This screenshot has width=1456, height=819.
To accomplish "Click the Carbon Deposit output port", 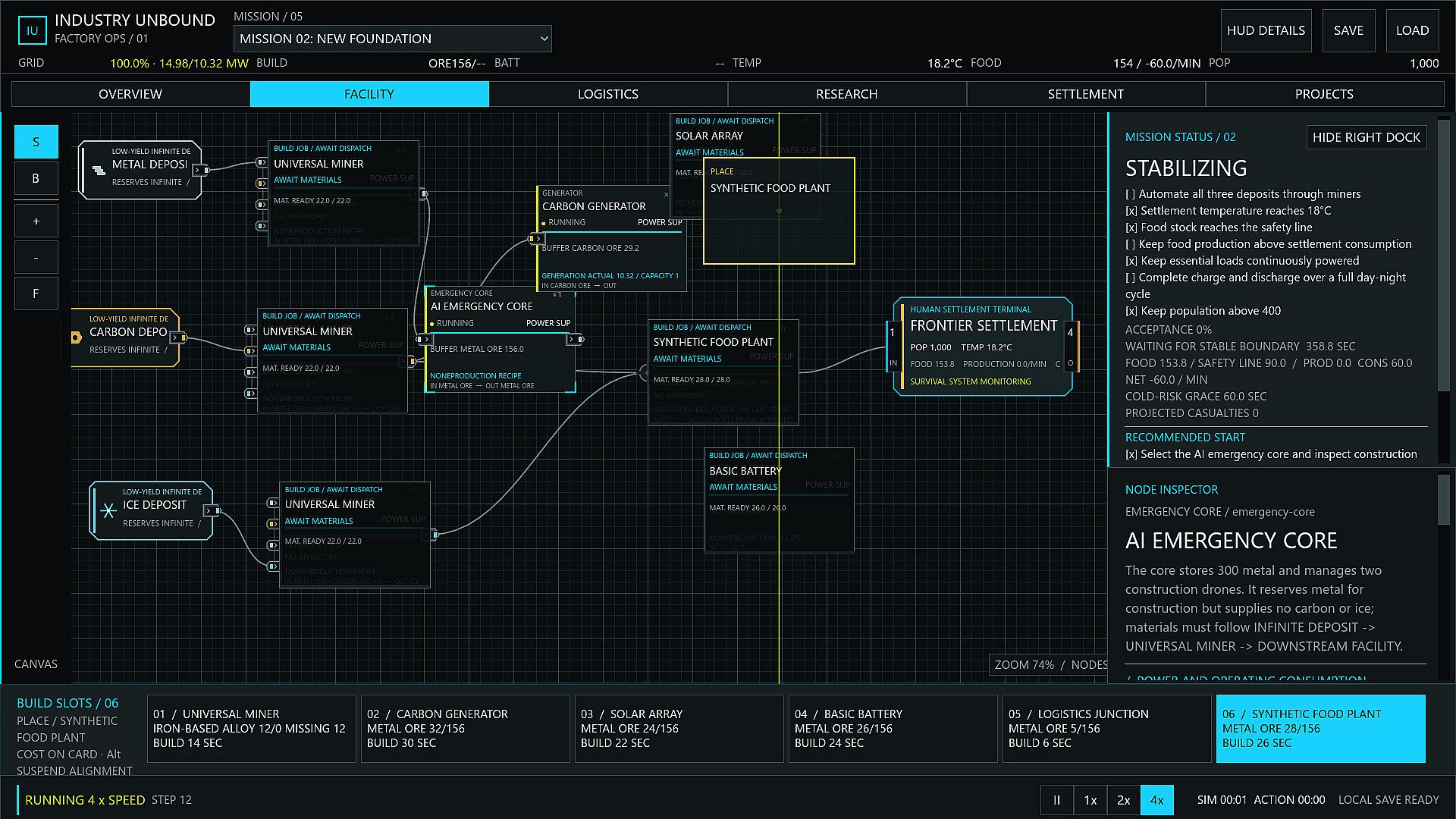I will (x=178, y=337).
